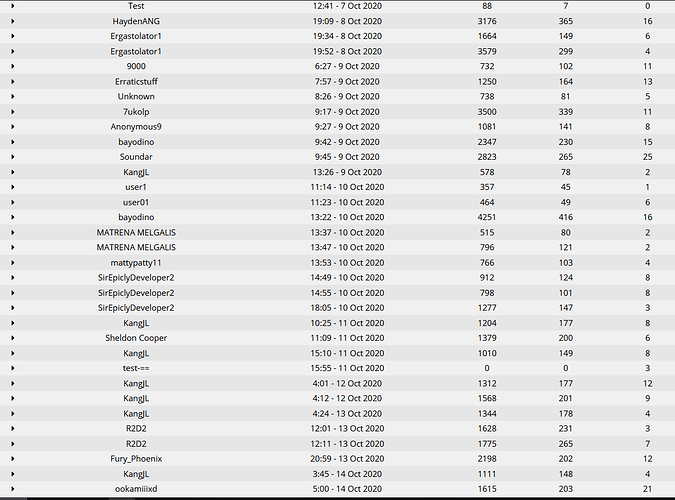Expand the Soundar row arrow
Screen dimensions: 675x500
[12, 157]
